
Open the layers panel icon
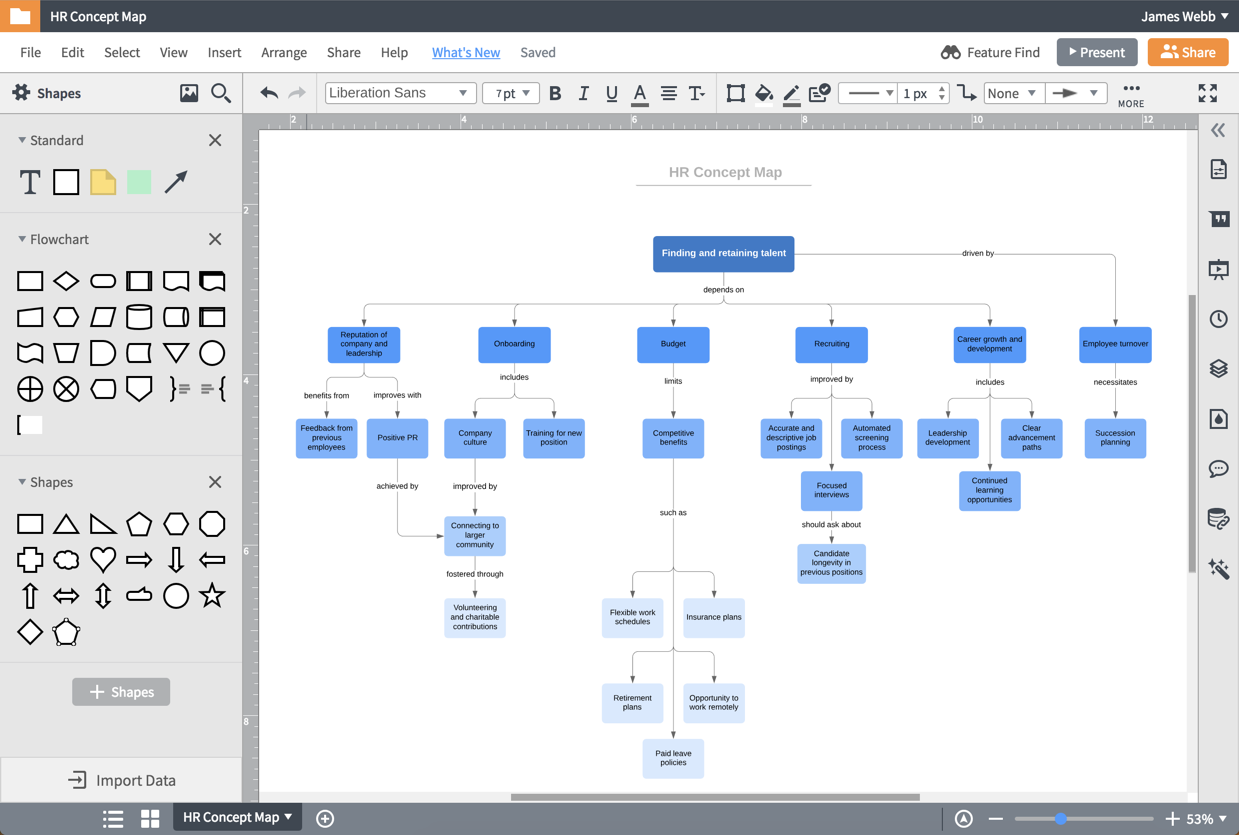tap(1218, 368)
